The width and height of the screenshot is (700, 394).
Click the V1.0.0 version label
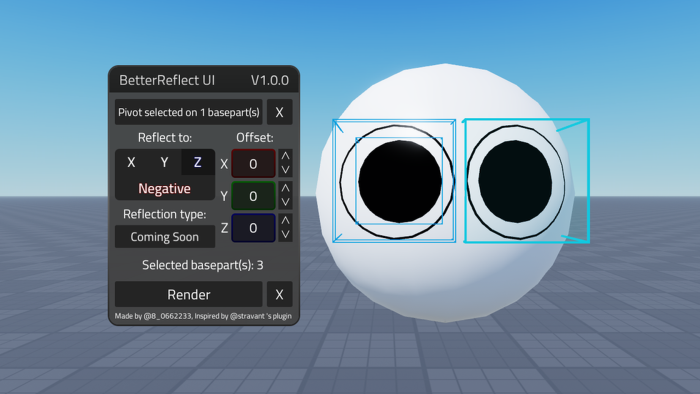pos(270,80)
